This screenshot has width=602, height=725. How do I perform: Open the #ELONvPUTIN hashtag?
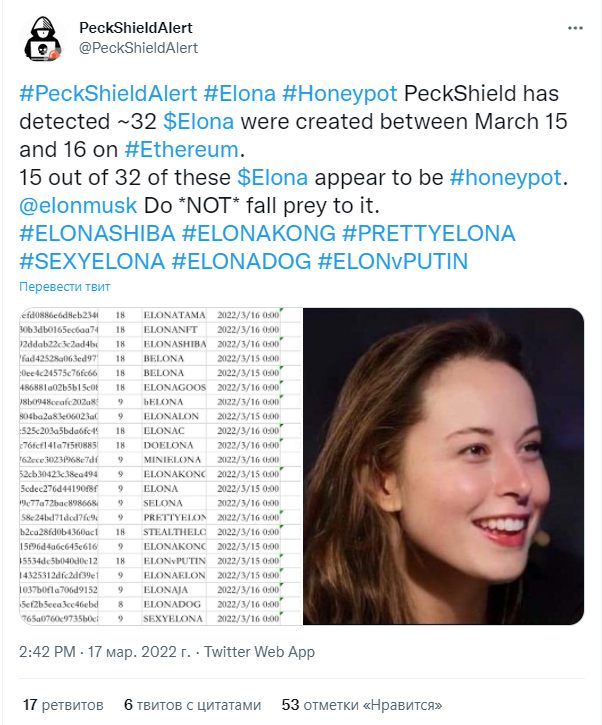pos(393,262)
